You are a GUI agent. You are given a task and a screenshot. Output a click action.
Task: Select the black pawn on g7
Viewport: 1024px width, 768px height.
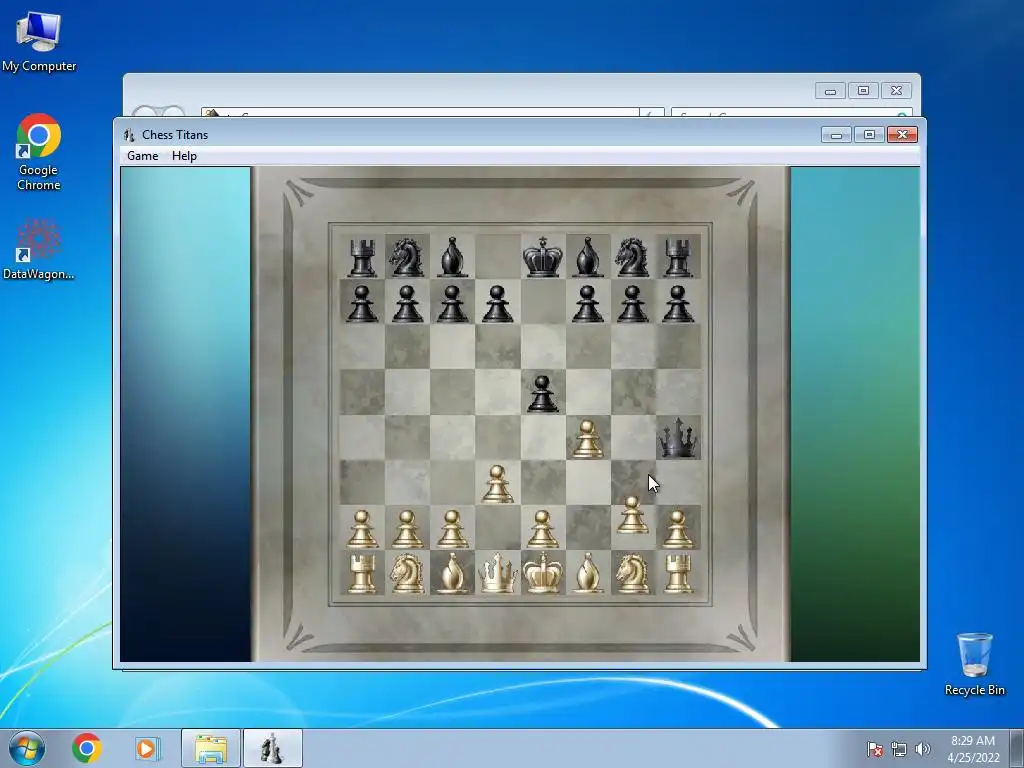pyautogui.click(x=632, y=304)
